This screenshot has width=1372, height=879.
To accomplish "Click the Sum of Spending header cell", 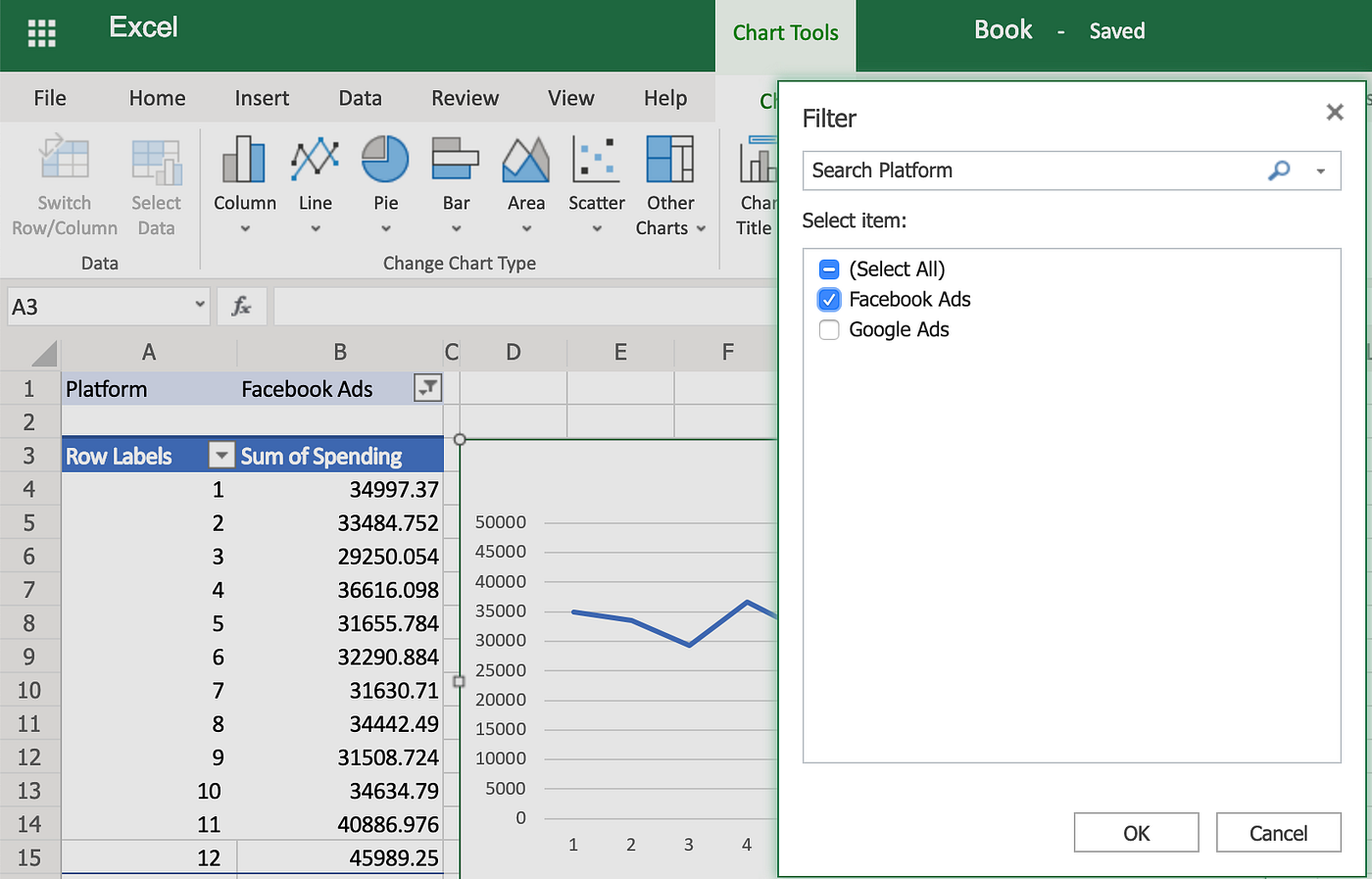I will (x=340, y=456).
